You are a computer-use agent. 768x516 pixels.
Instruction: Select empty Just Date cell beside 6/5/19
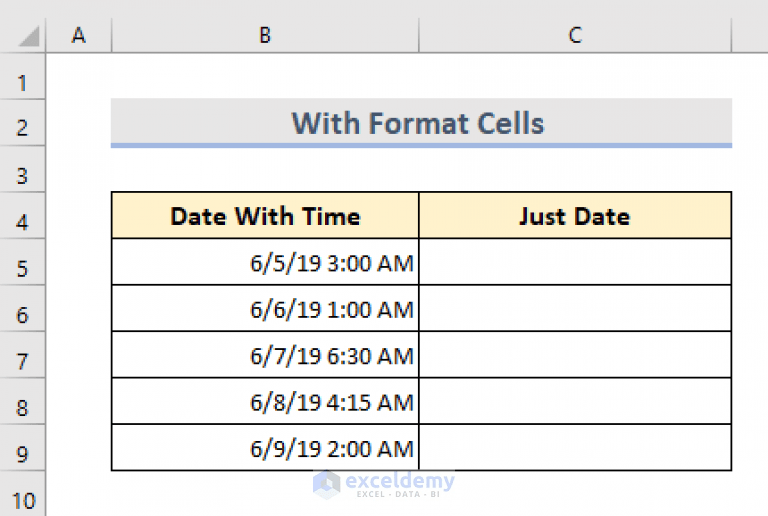pos(575,262)
